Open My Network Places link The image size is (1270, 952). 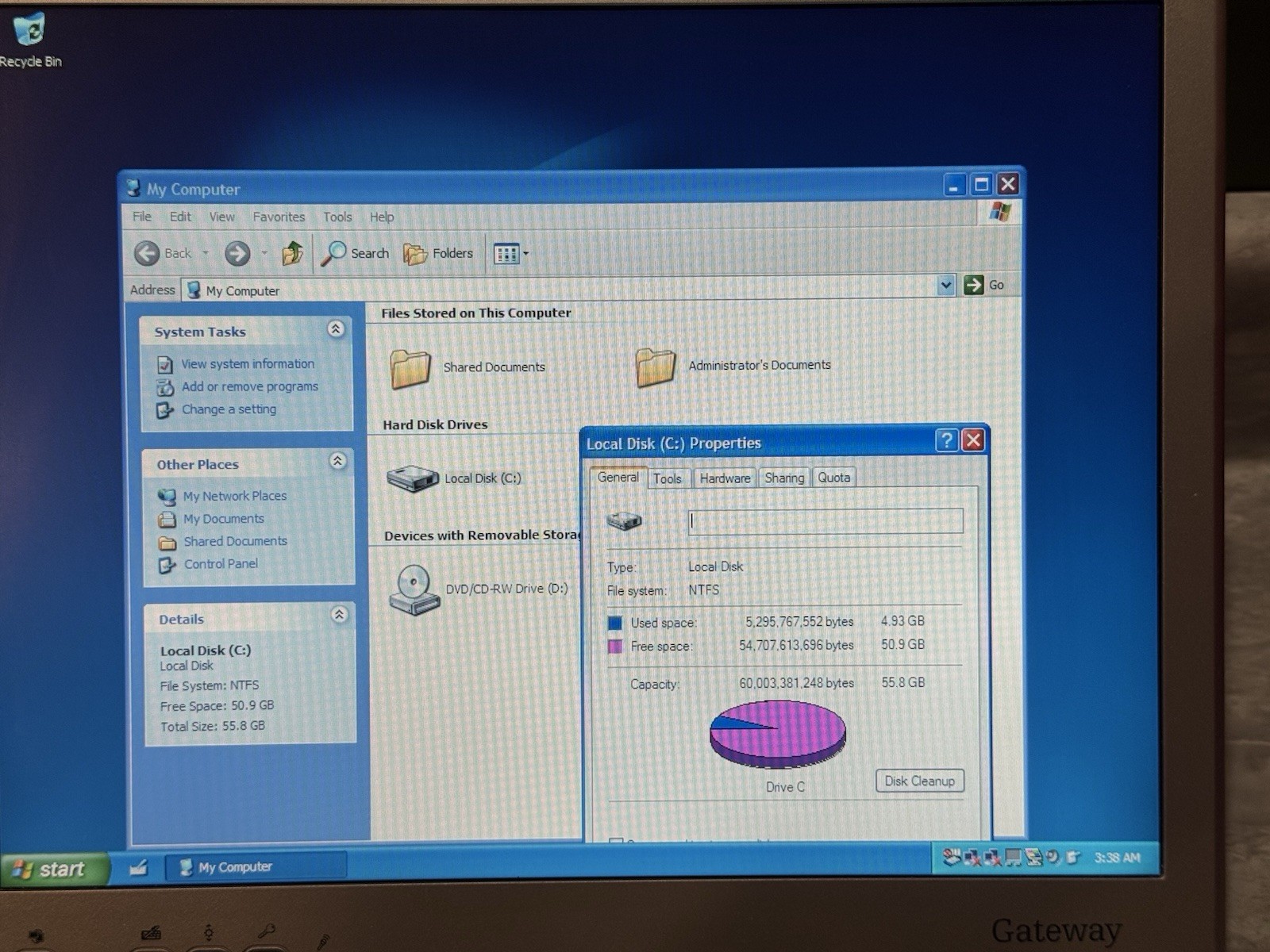[235, 496]
